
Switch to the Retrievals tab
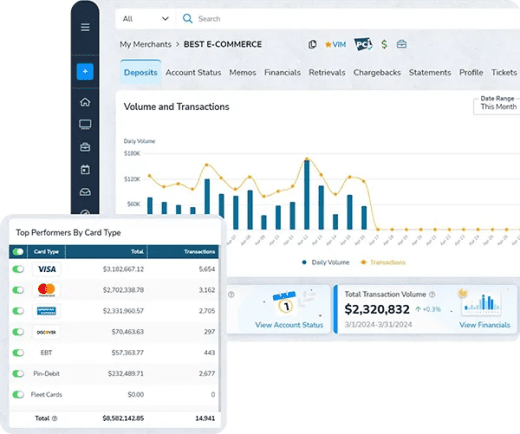click(x=327, y=72)
